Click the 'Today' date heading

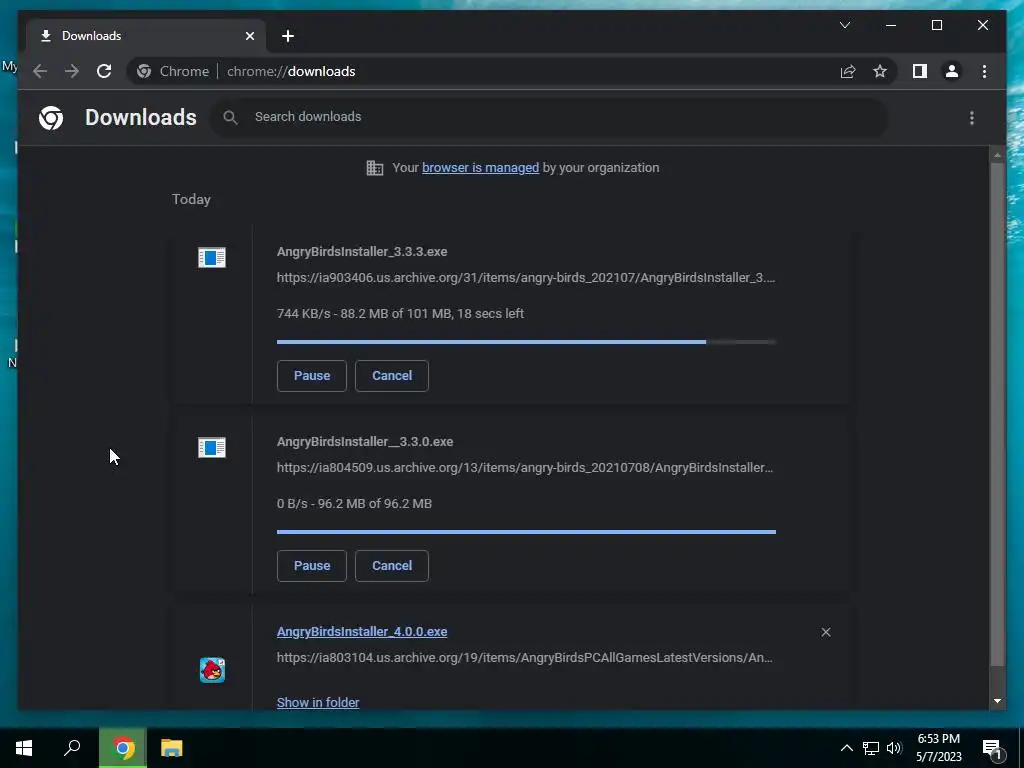191,199
